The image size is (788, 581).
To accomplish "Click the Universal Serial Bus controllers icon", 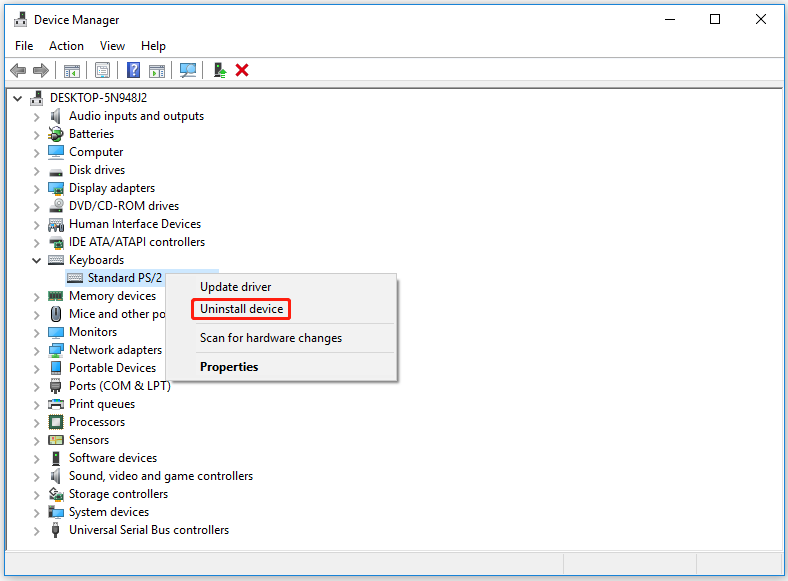I will pos(56,530).
